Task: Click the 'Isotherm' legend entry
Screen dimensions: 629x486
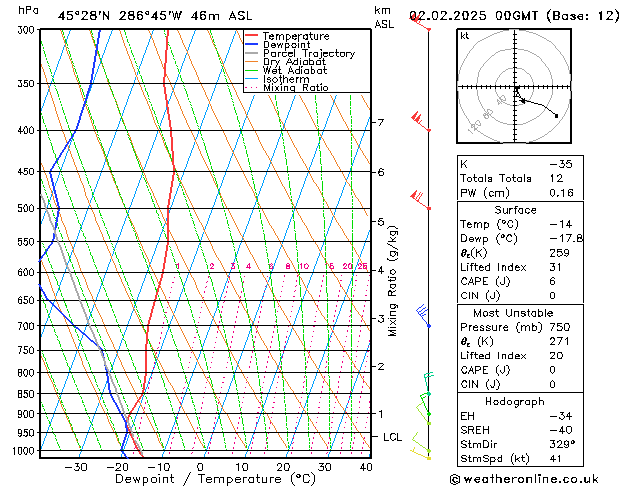Action: pos(277,79)
